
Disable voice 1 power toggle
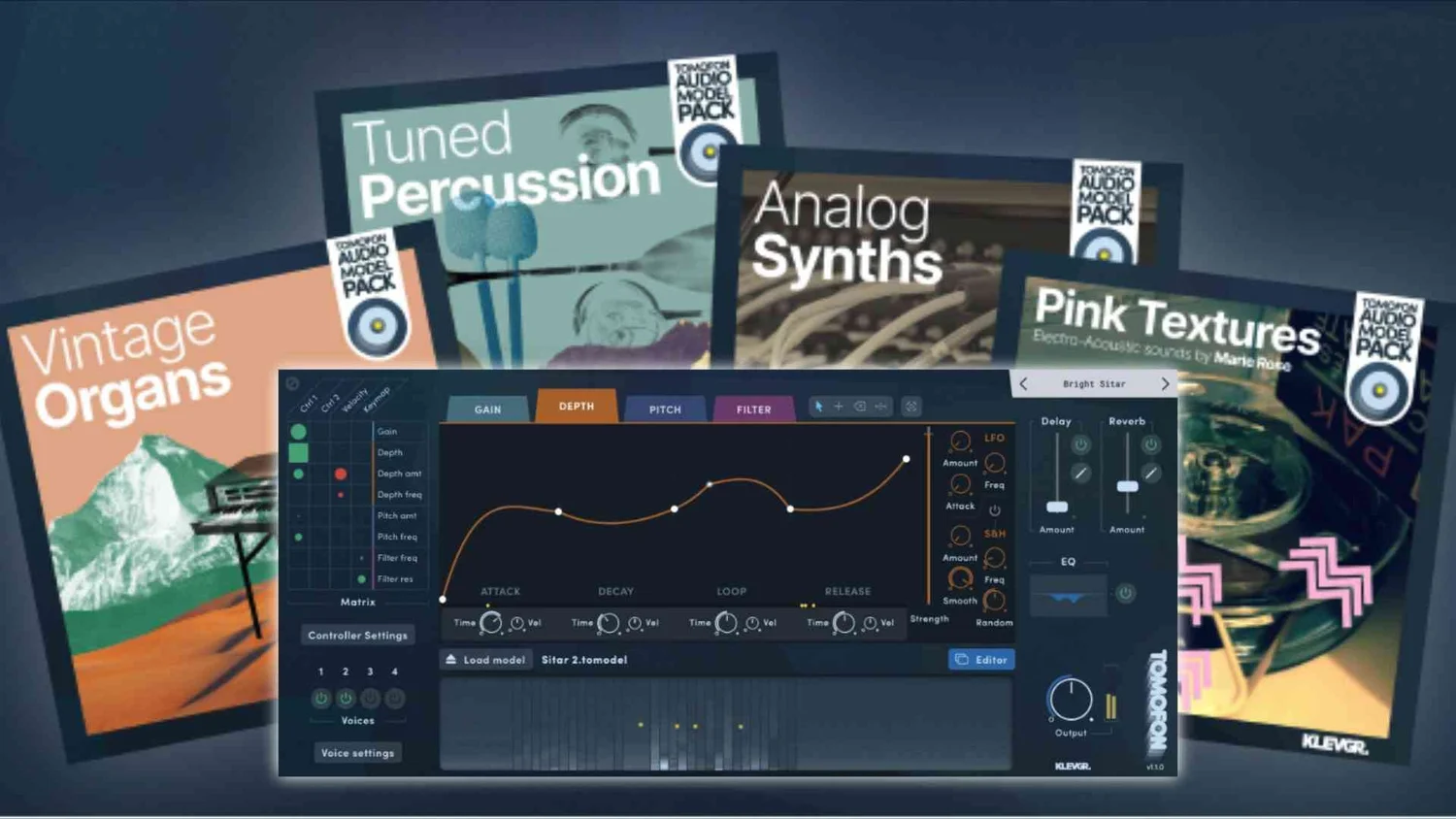point(321,698)
